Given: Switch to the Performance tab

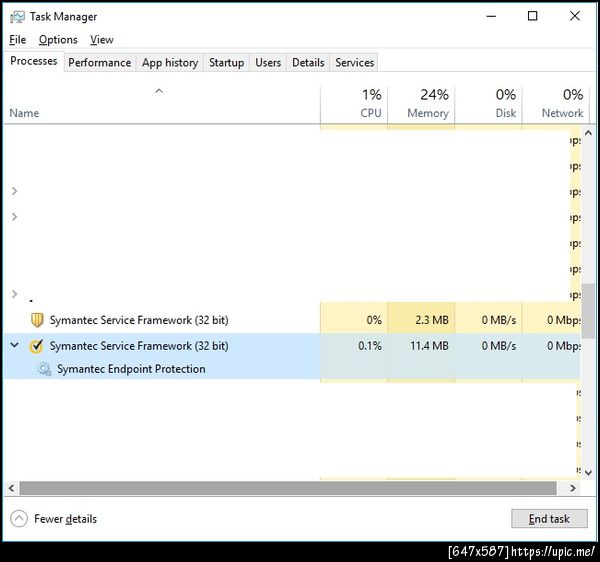Looking at the screenshot, I should 99,62.
